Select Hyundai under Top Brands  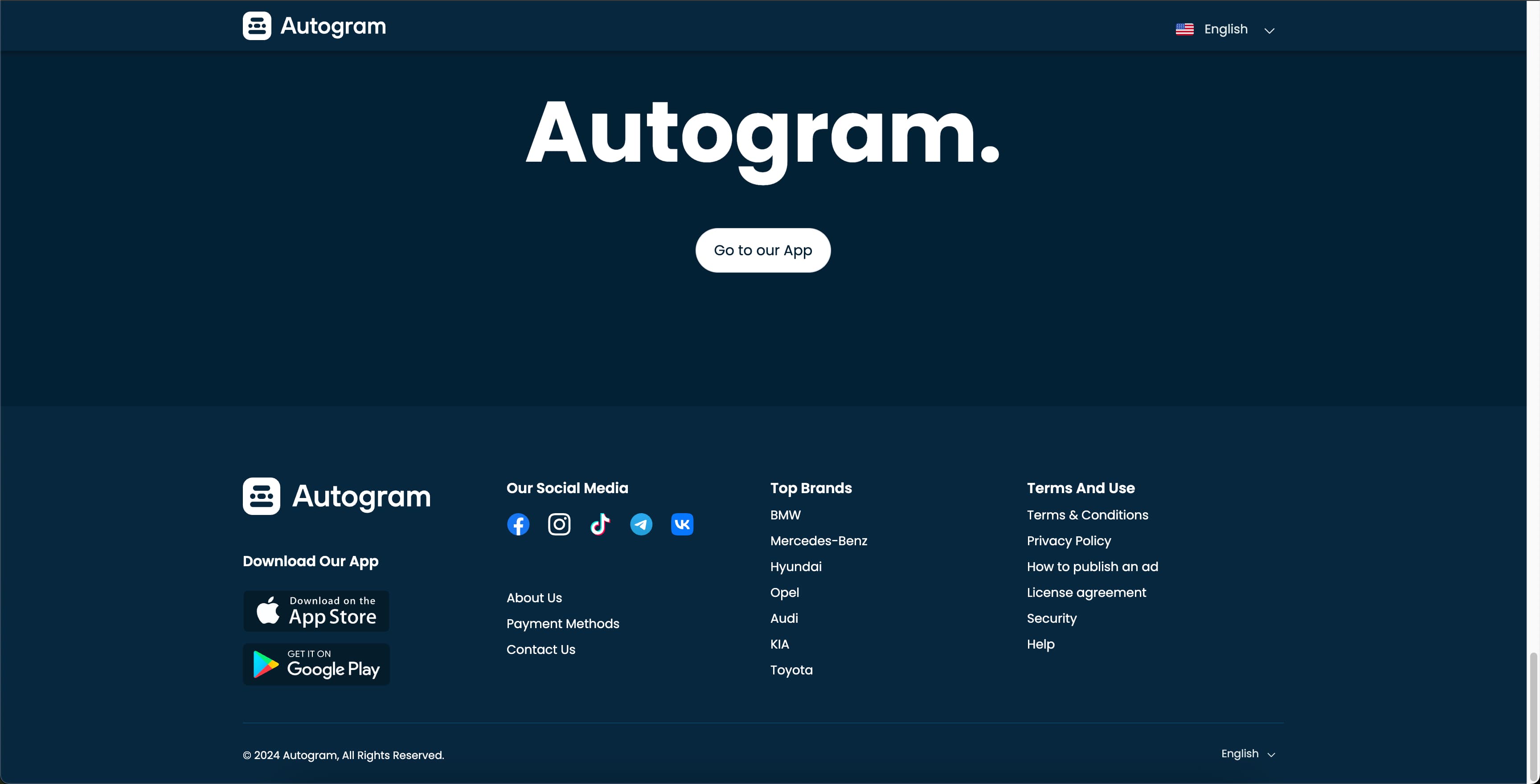pos(796,567)
